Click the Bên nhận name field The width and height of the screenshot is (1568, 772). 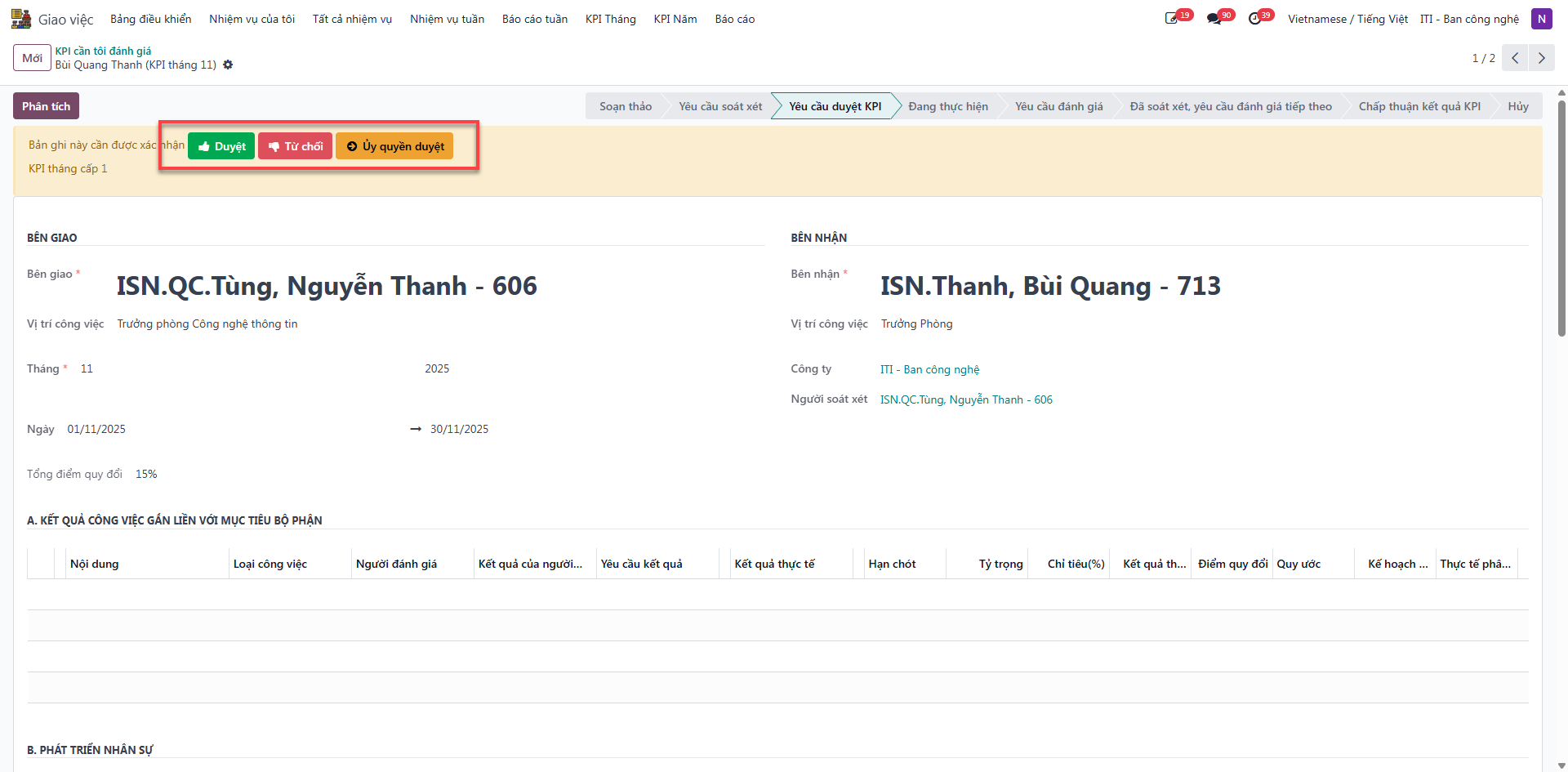1050,286
